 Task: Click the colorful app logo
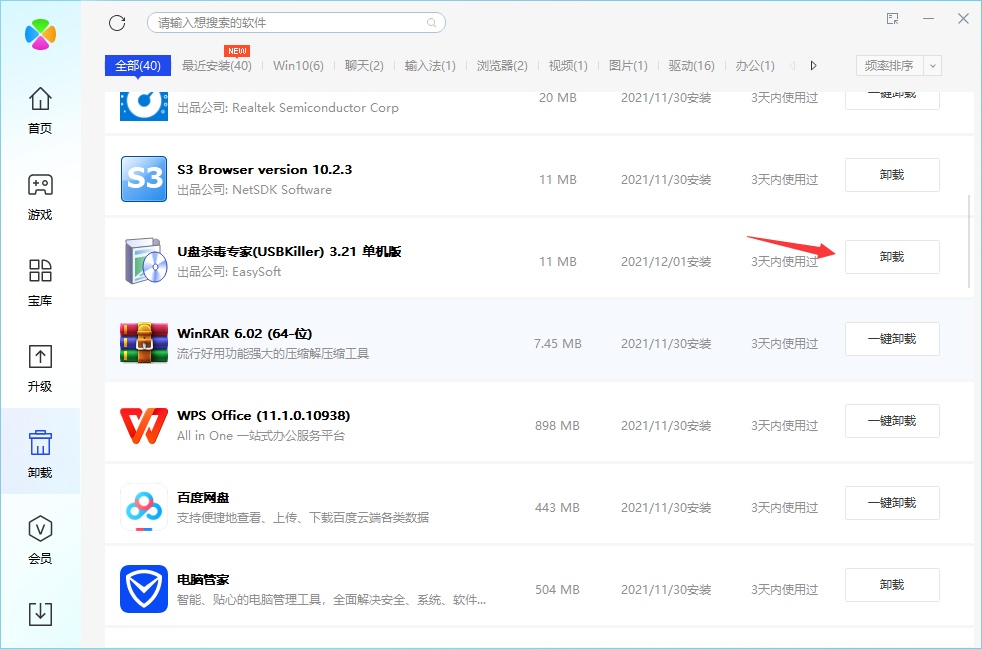click(x=41, y=34)
